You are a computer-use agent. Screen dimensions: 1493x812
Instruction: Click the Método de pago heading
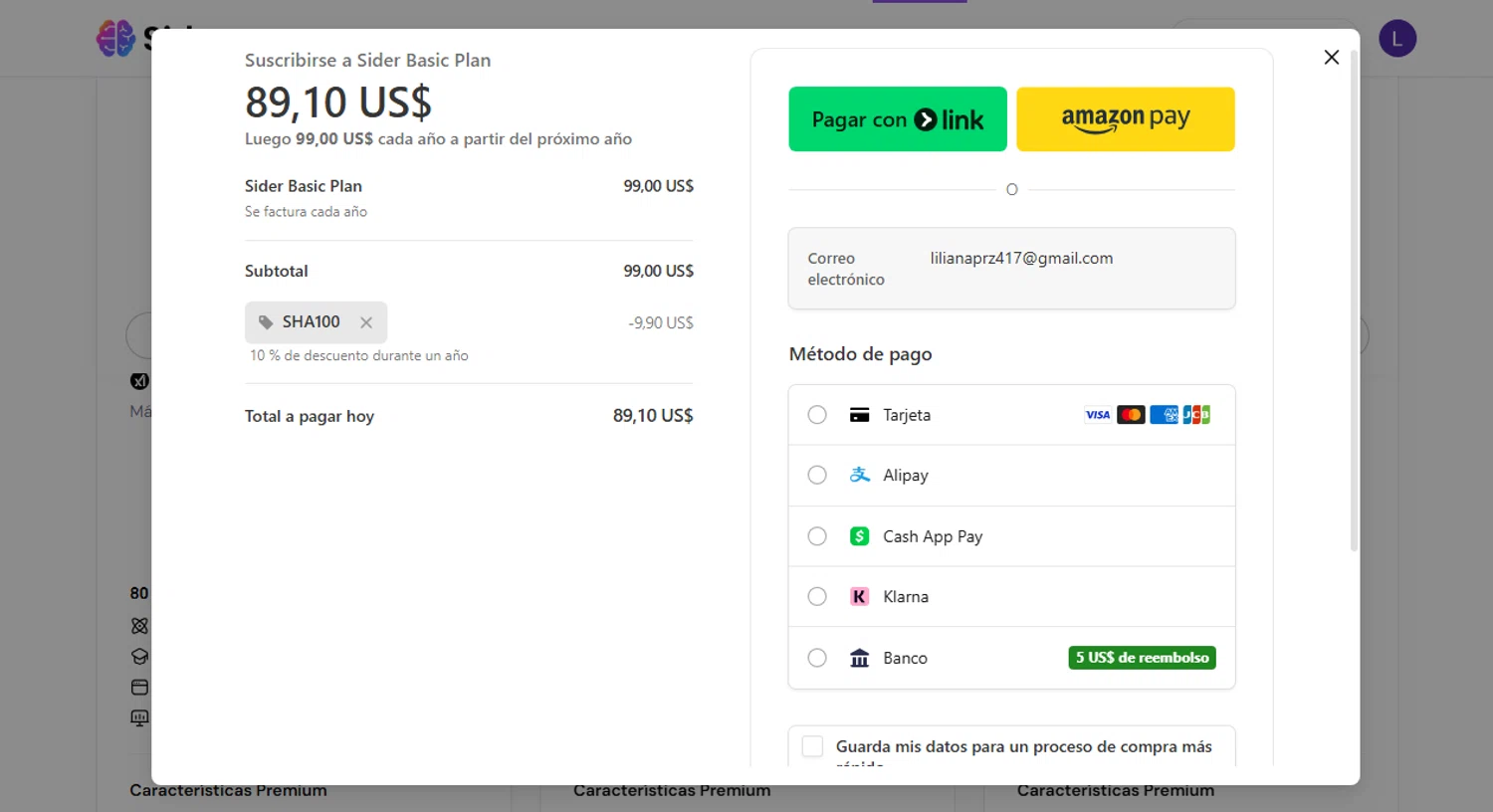click(861, 354)
